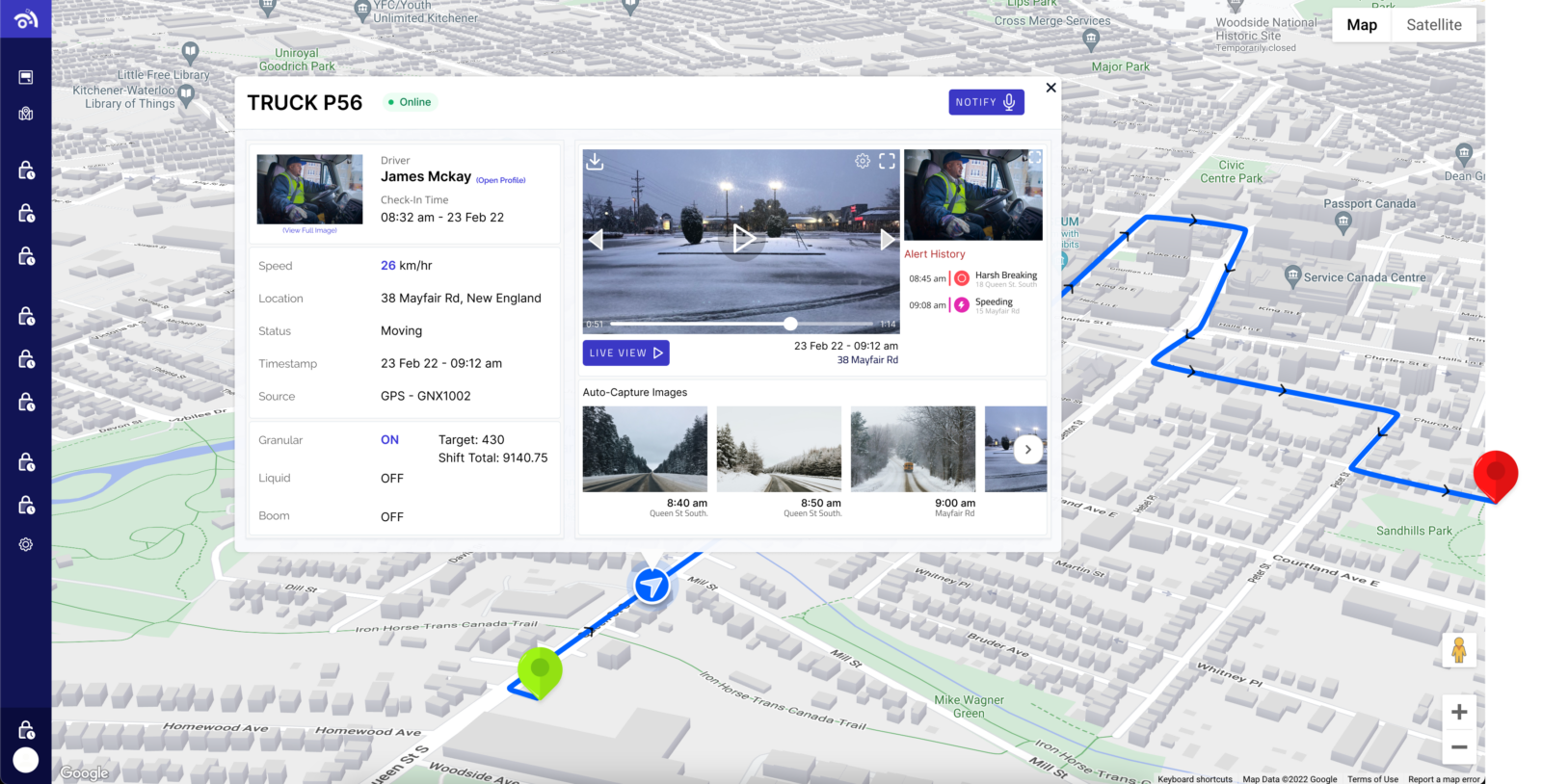Viewport: 1542px width, 784px height.
Task: Click the Speeding alert icon
Action: (x=962, y=305)
